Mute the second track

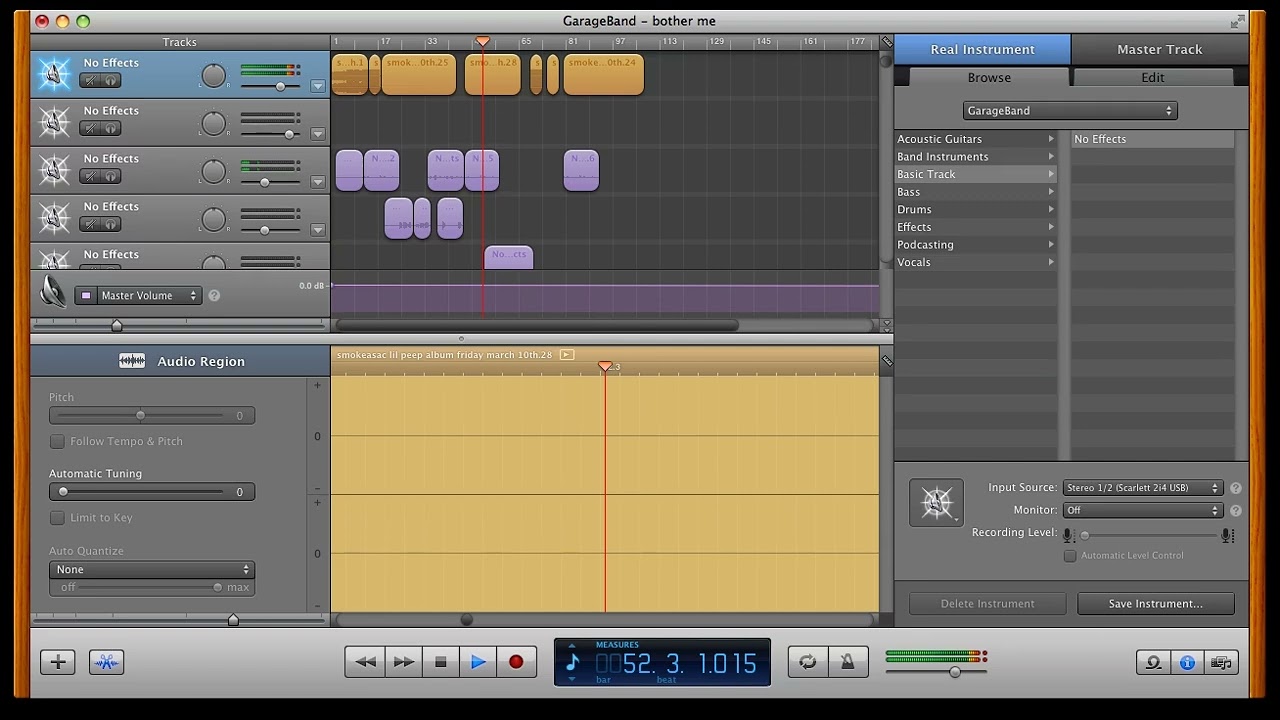tap(90, 128)
